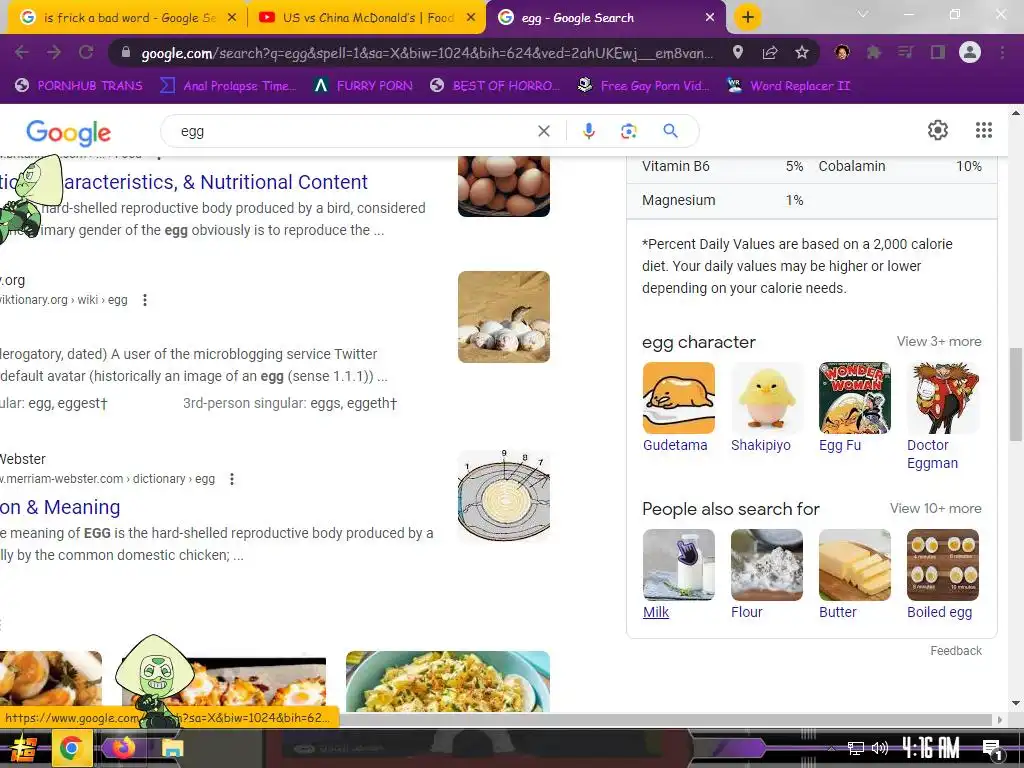
Task: Click the vertical page scrollbar thumb
Action: click(1016, 394)
